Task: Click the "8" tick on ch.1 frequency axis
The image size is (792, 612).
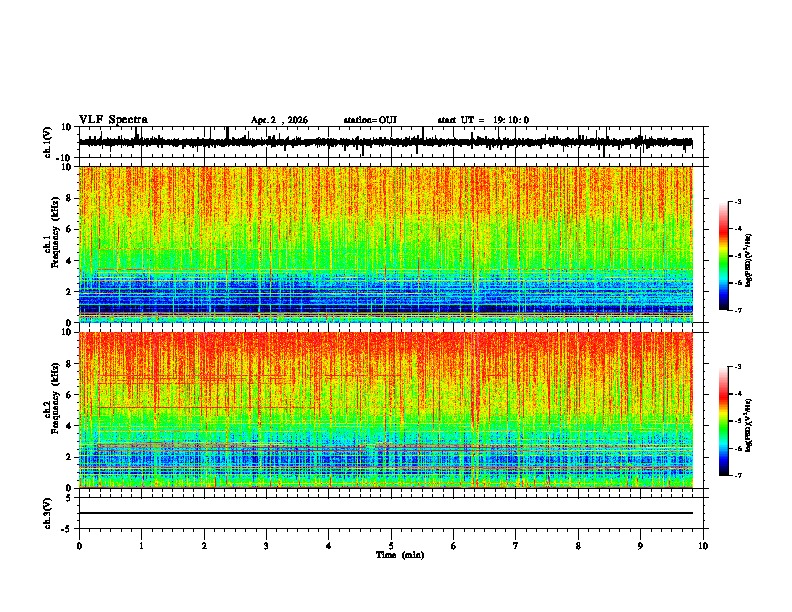Action: (70, 198)
